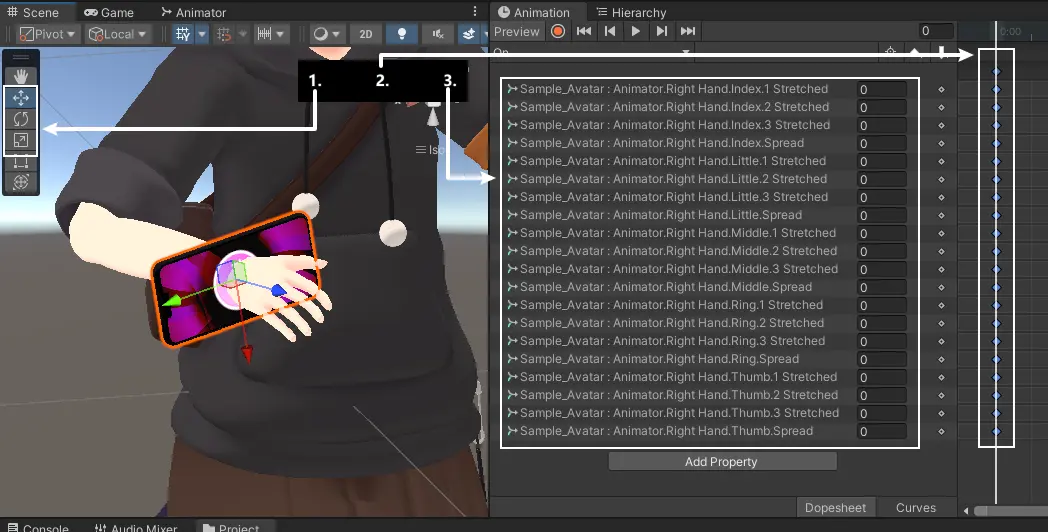The width and height of the screenshot is (1048, 532).
Task: Switch to the Hierarchy tab
Action: (631, 12)
